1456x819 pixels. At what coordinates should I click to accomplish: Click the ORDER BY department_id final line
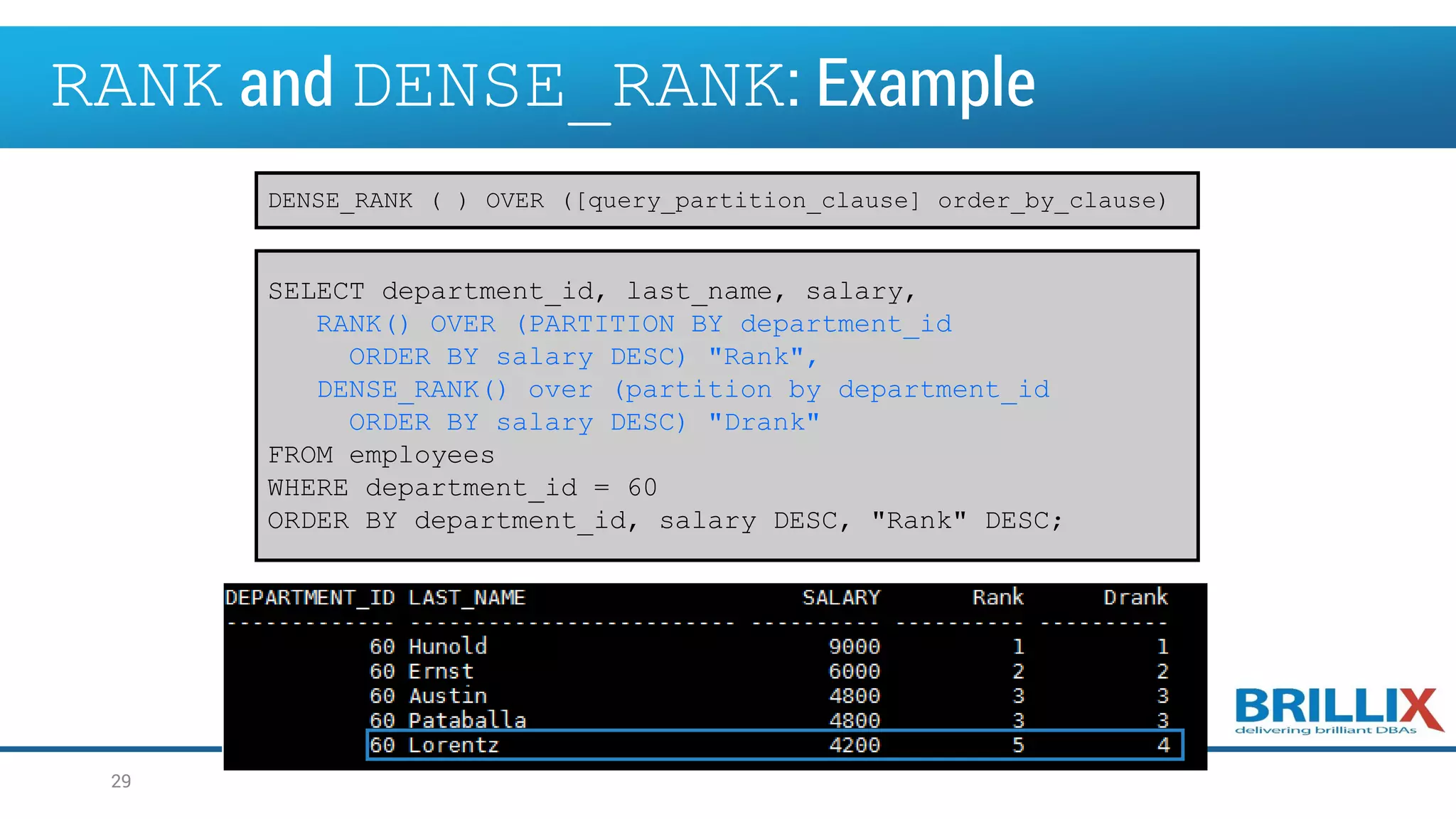(665, 520)
